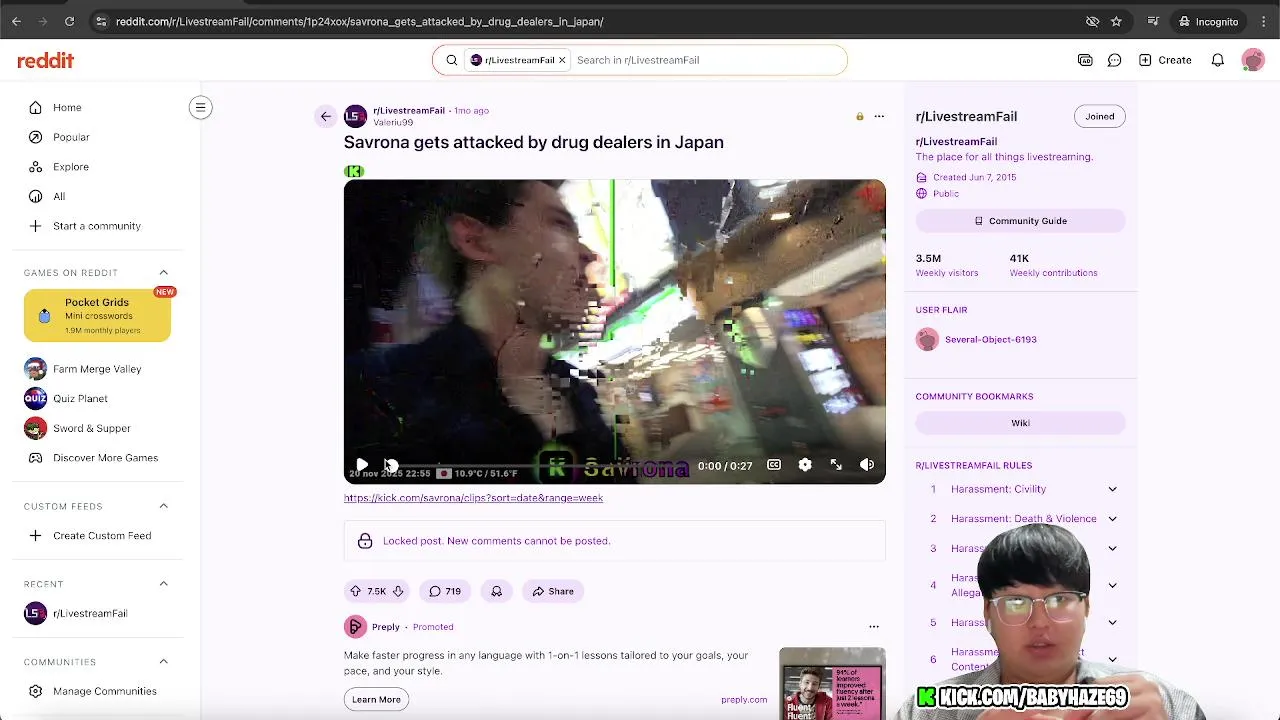Open the r/LivestreamFail community avatar on post
This screenshot has height=720, width=1280.
pyautogui.click(x=355, y=116)
